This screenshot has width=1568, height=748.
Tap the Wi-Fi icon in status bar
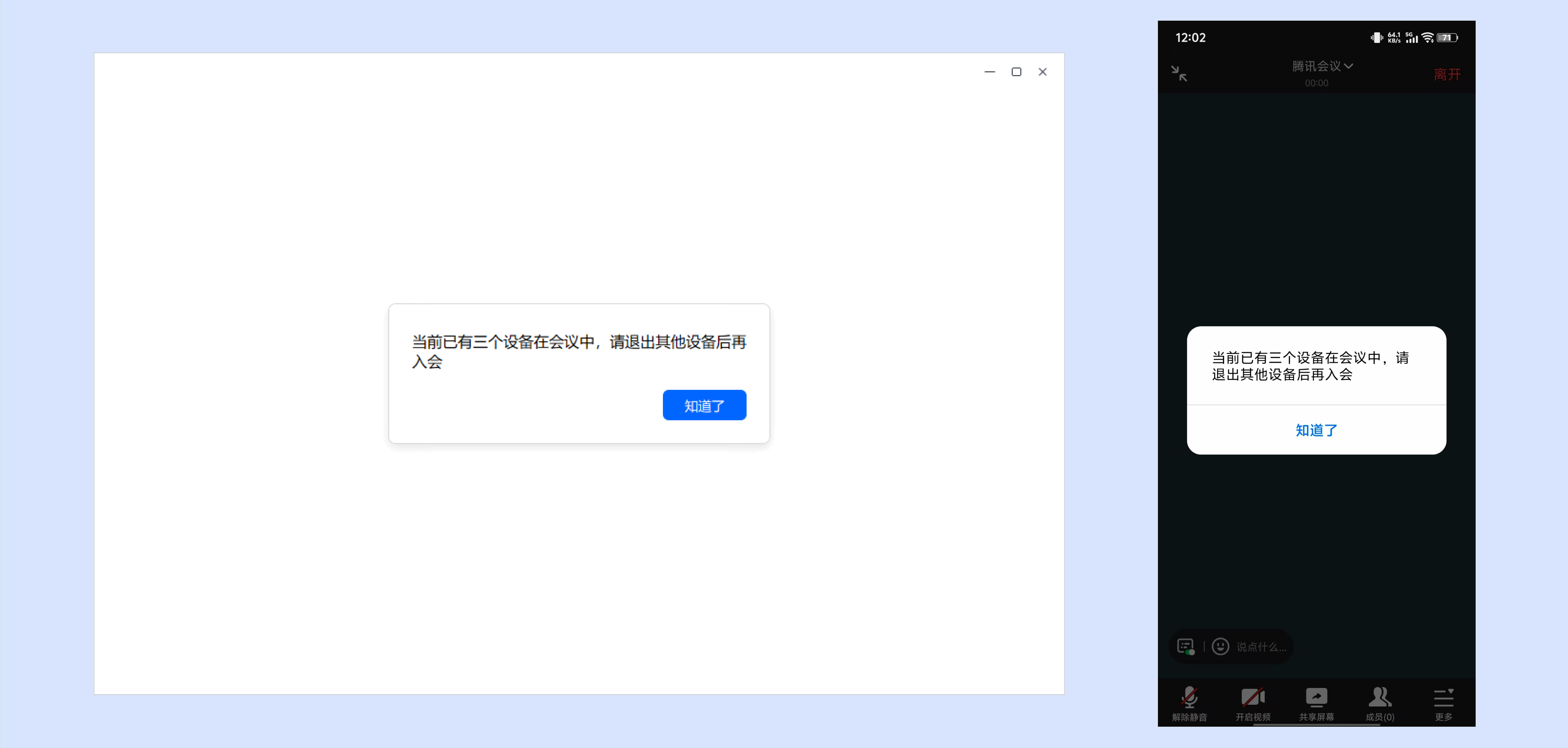tap(1428, 38)
